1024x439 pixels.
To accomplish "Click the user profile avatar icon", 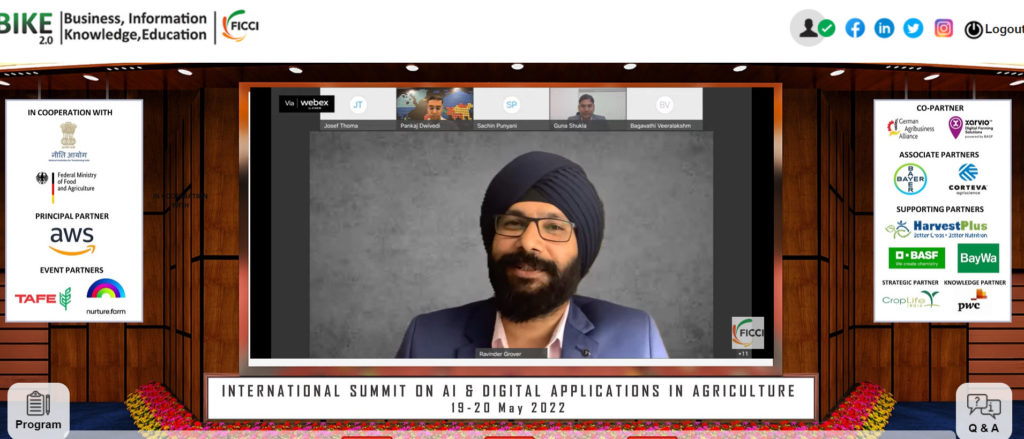I will click(807, 28).
